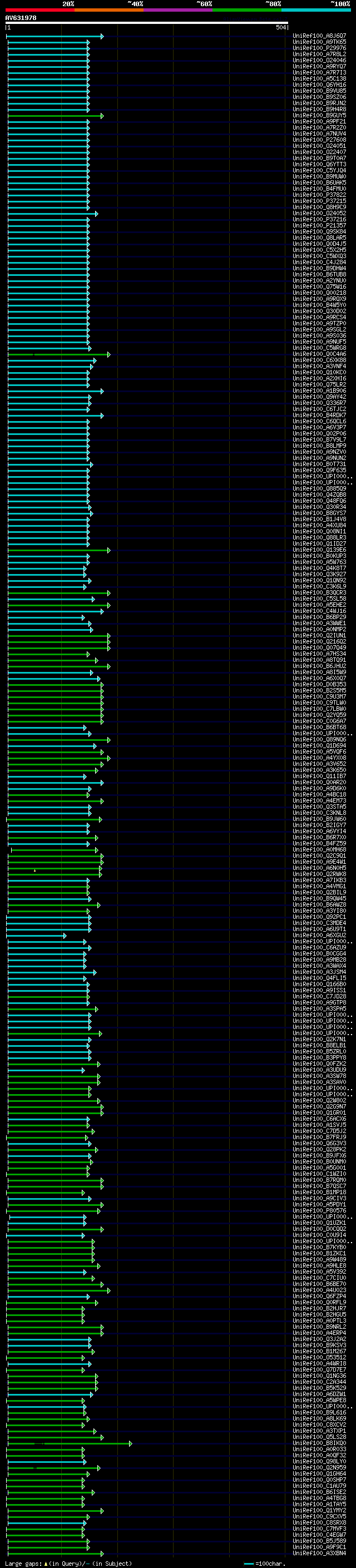Select label UniRef100_Q00218
Image resolution: width=356 pixels, height=1568 pixels.
[x=319, y=293]
